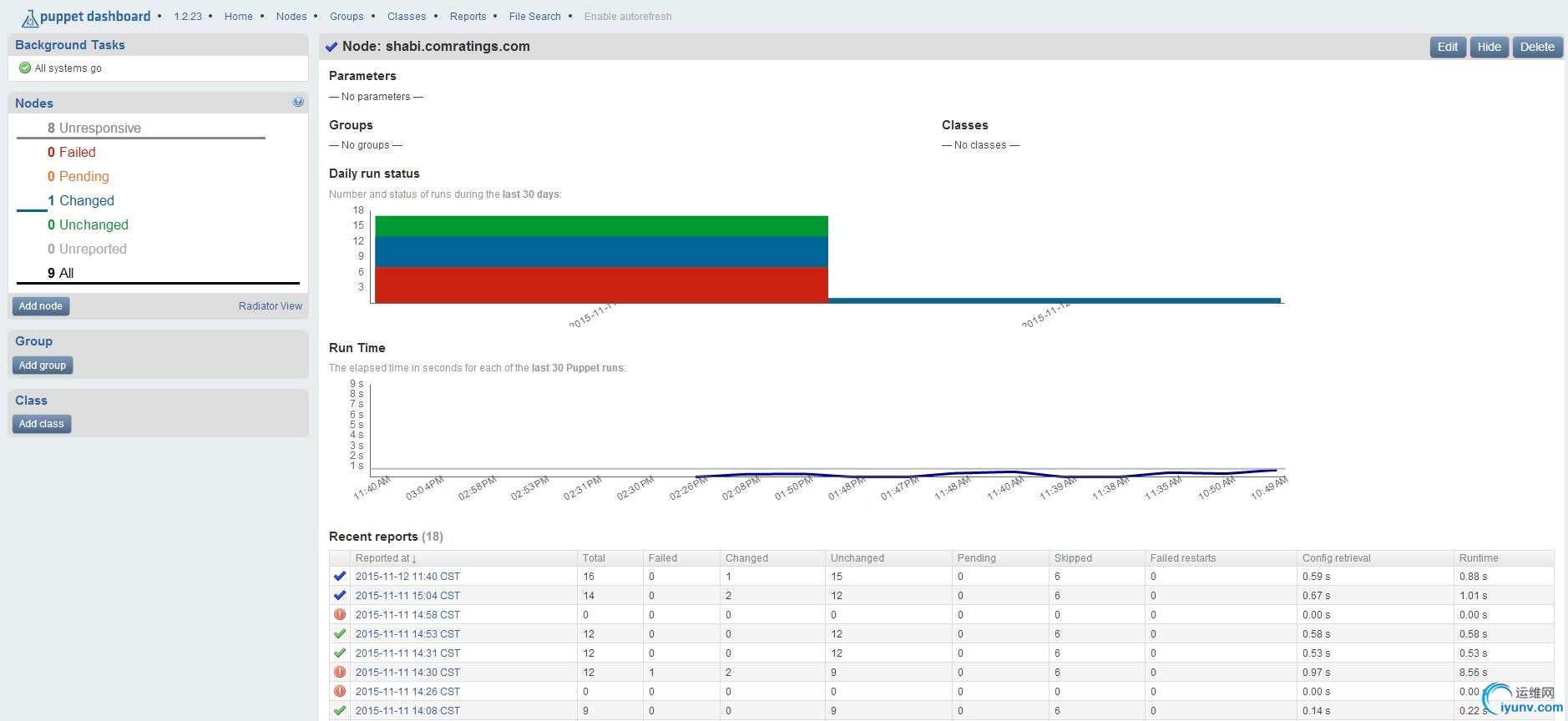Viewport: 1568px width, 721px height.
Task: Sort reports by the Reported at column
Action: click(385, 558)
